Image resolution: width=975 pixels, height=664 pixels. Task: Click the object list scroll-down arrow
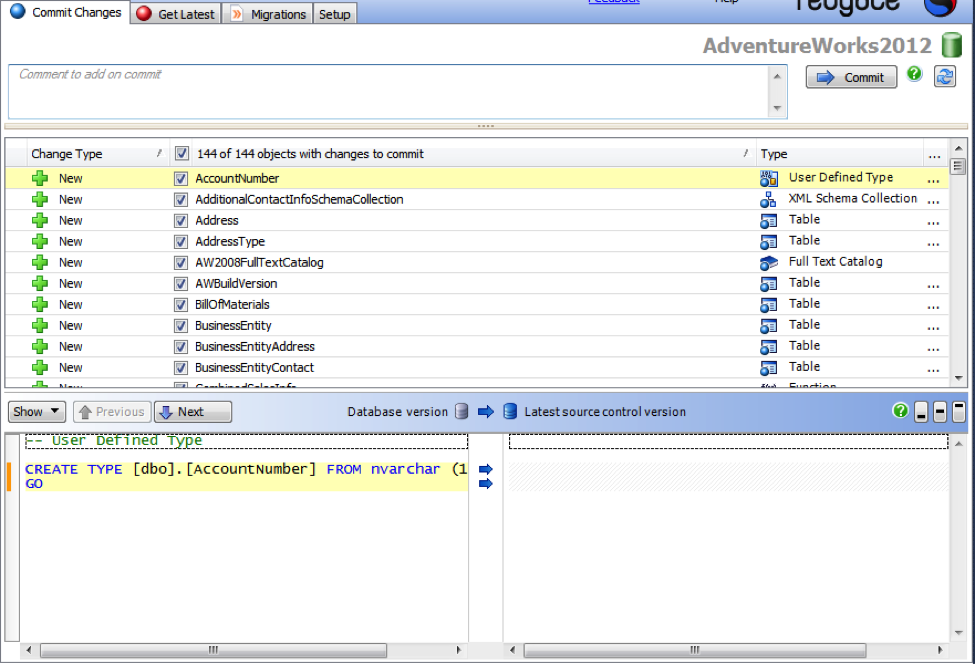[x=958, y=378]
